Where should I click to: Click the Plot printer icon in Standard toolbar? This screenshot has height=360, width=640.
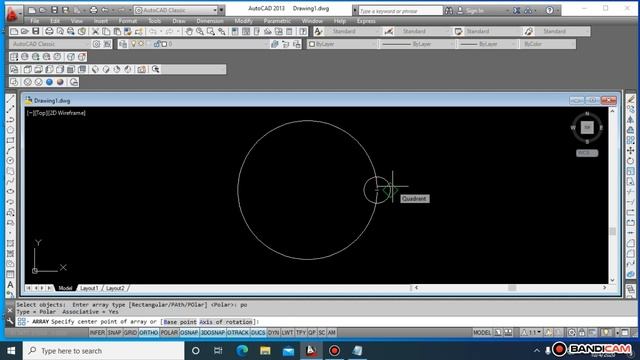tap(49, 31)
